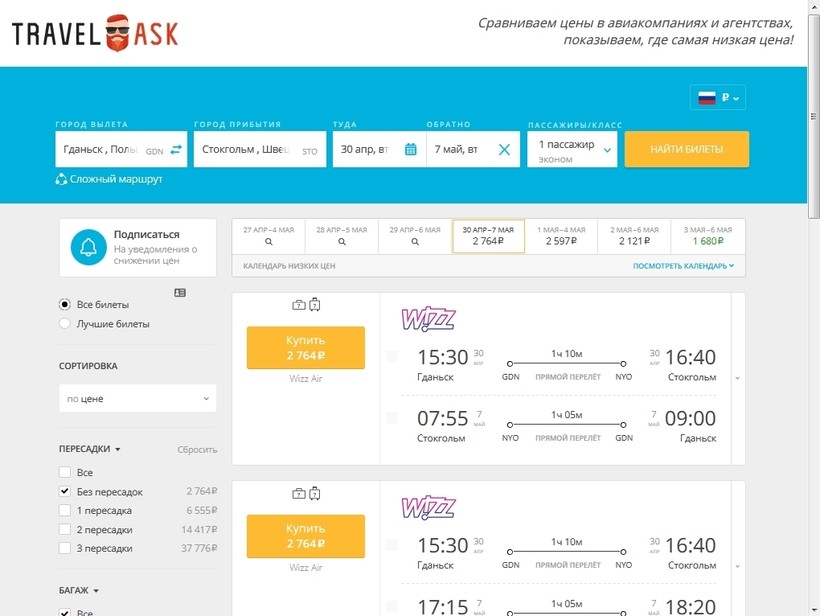Select the 'Лучшие билеты' radio option
Screen dimensions: 820x616
pyautogui.click(x=66, y=324)
